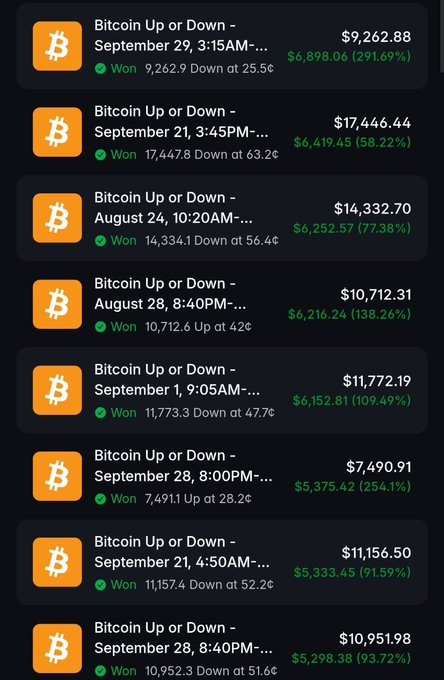
Task: Click the Bitcoin icon for September 29, 3:15AM market
Action: pos(57,46)
